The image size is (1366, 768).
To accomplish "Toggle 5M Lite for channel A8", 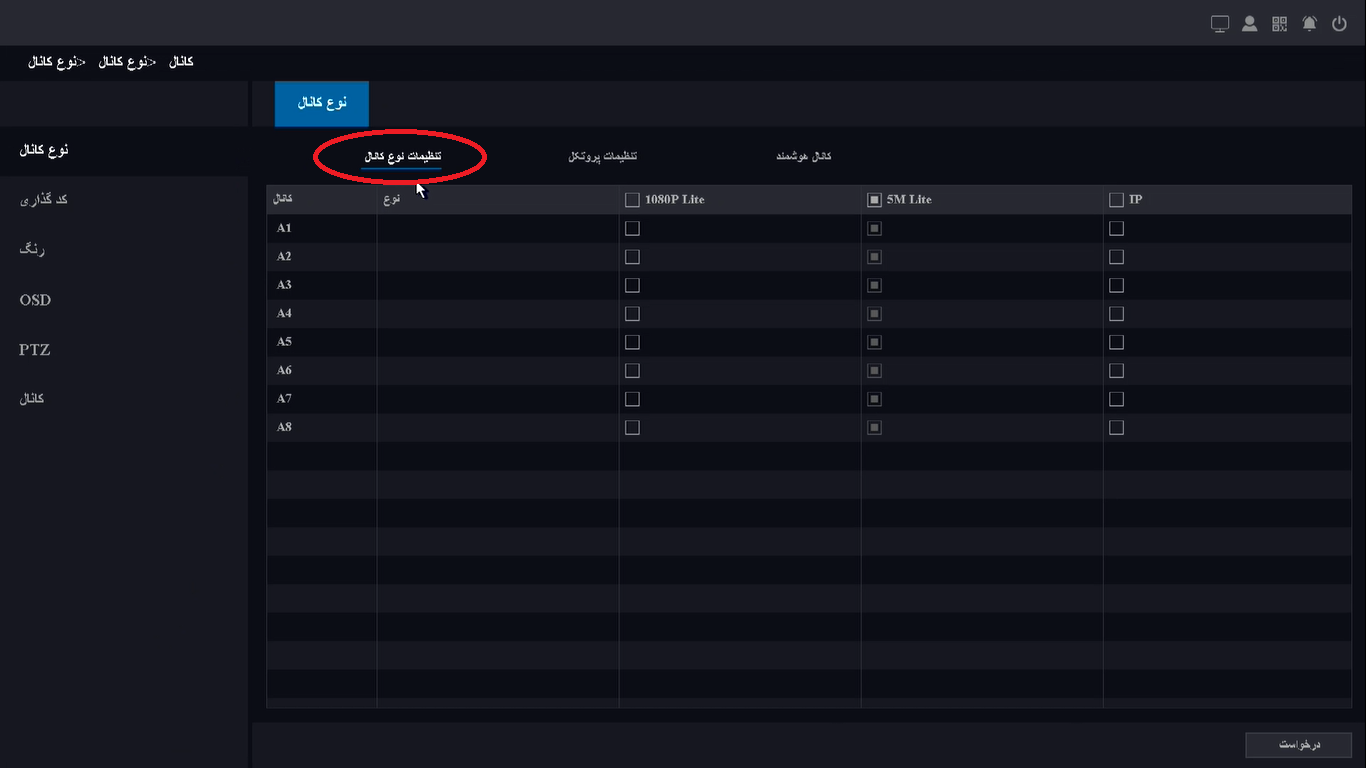I will click(x=874, y=428).
